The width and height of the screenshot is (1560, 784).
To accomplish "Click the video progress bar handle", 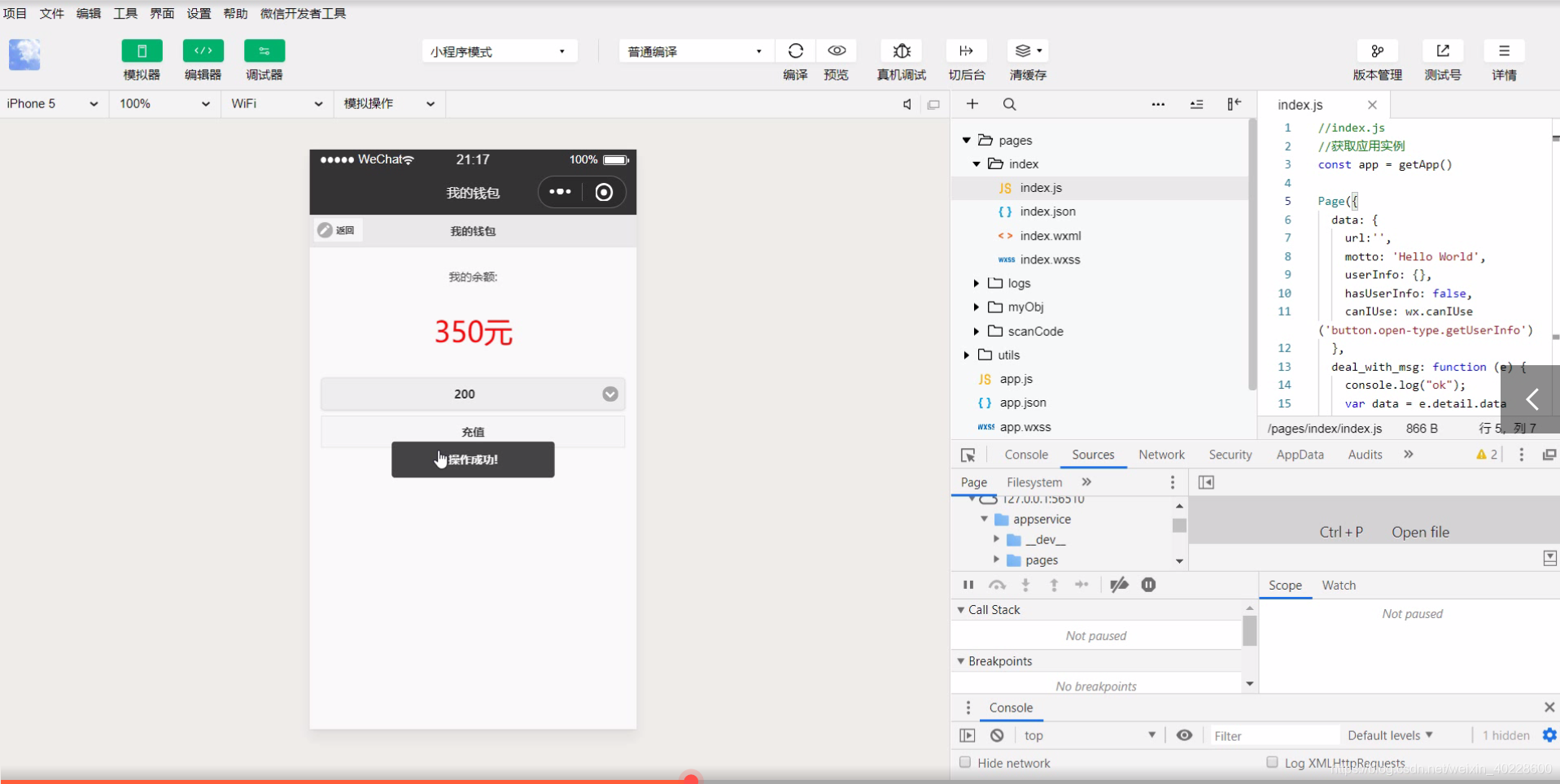I will coord(691,778).
